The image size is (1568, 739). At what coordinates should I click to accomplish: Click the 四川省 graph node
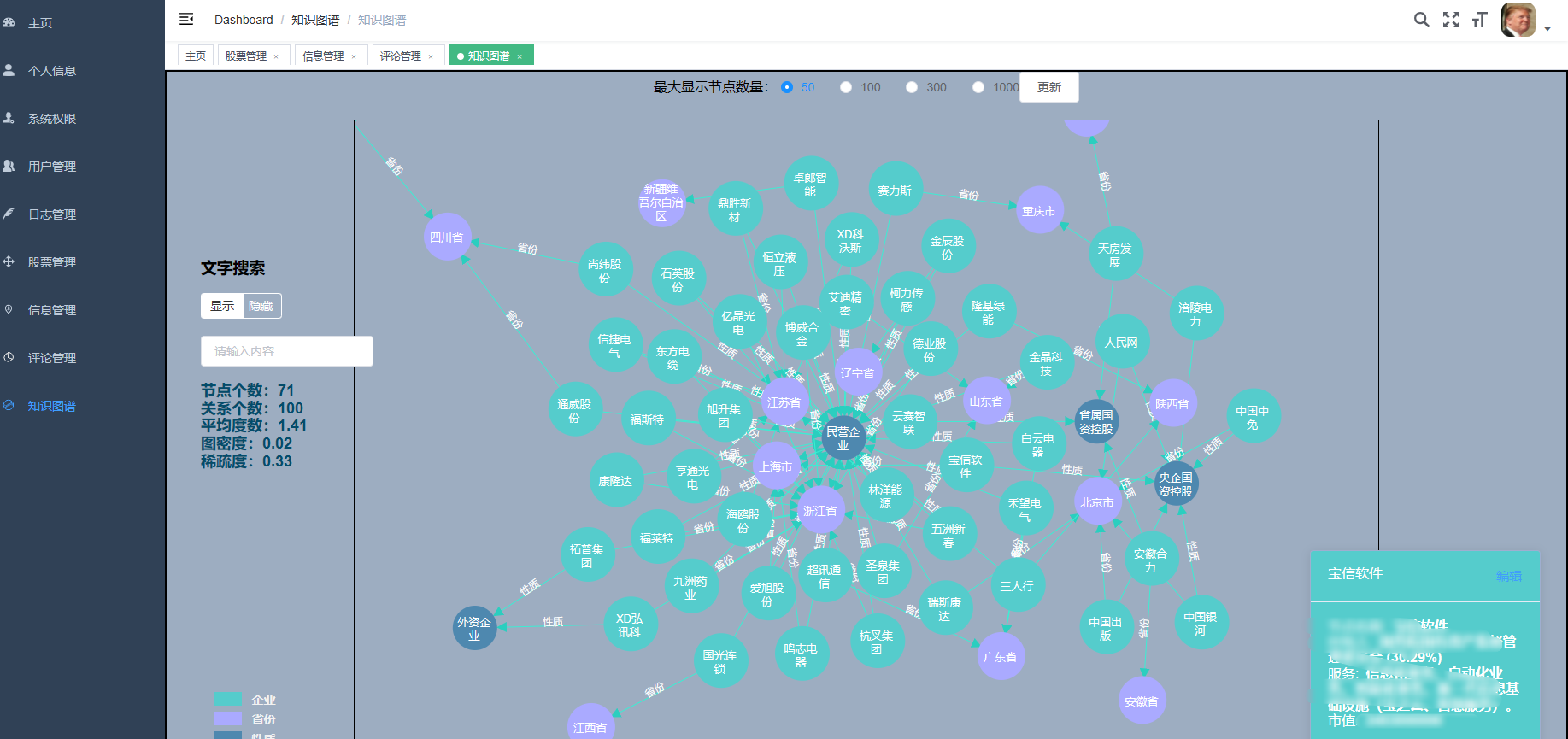[447, 238]
